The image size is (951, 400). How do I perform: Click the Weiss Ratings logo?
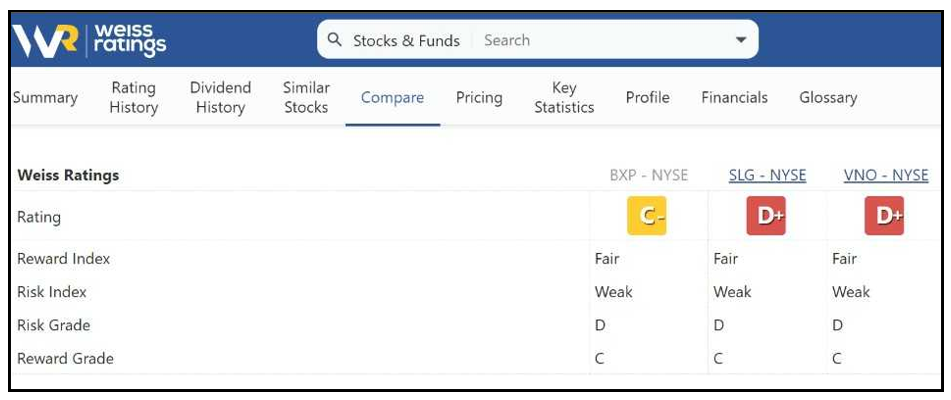pyautogui.click(x=89, y=41)
